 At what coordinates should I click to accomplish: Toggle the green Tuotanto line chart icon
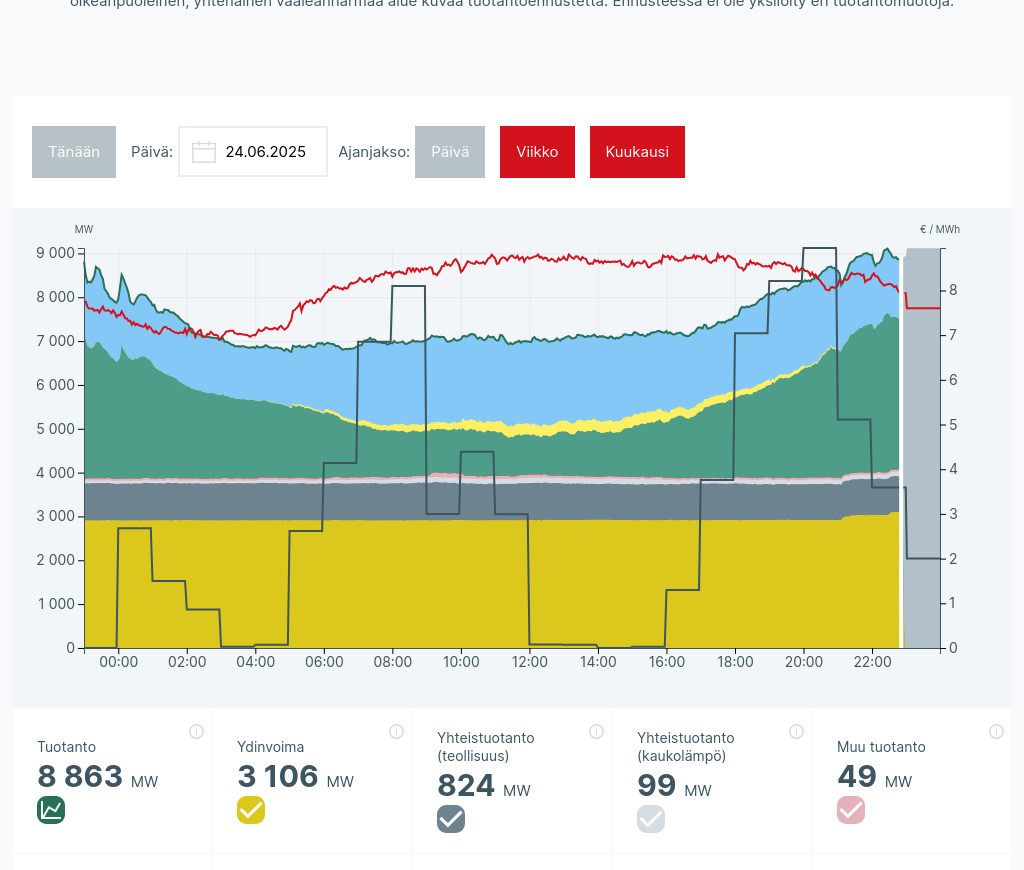(51, 810)
